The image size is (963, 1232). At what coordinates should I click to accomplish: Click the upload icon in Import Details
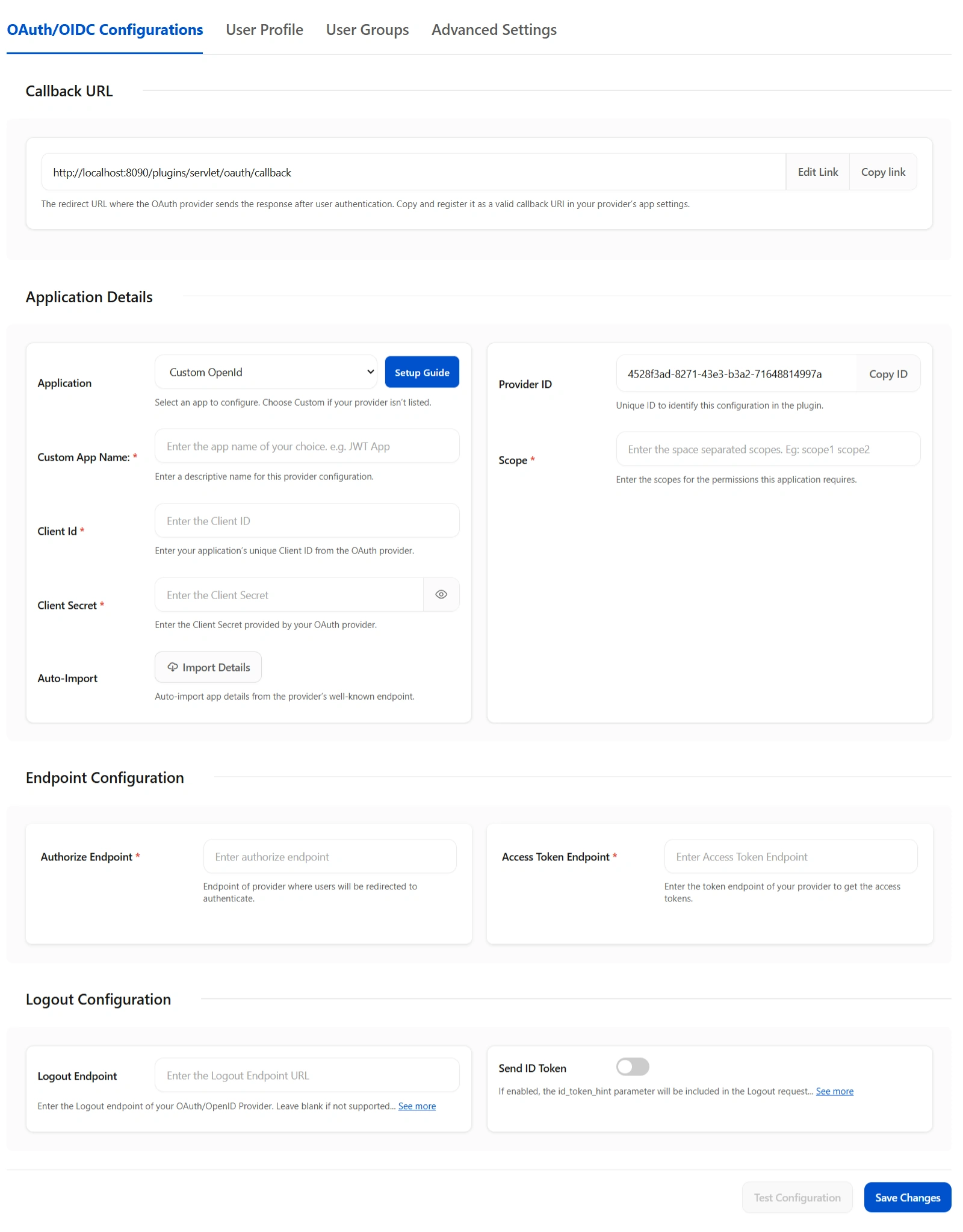tap(173, 667)
